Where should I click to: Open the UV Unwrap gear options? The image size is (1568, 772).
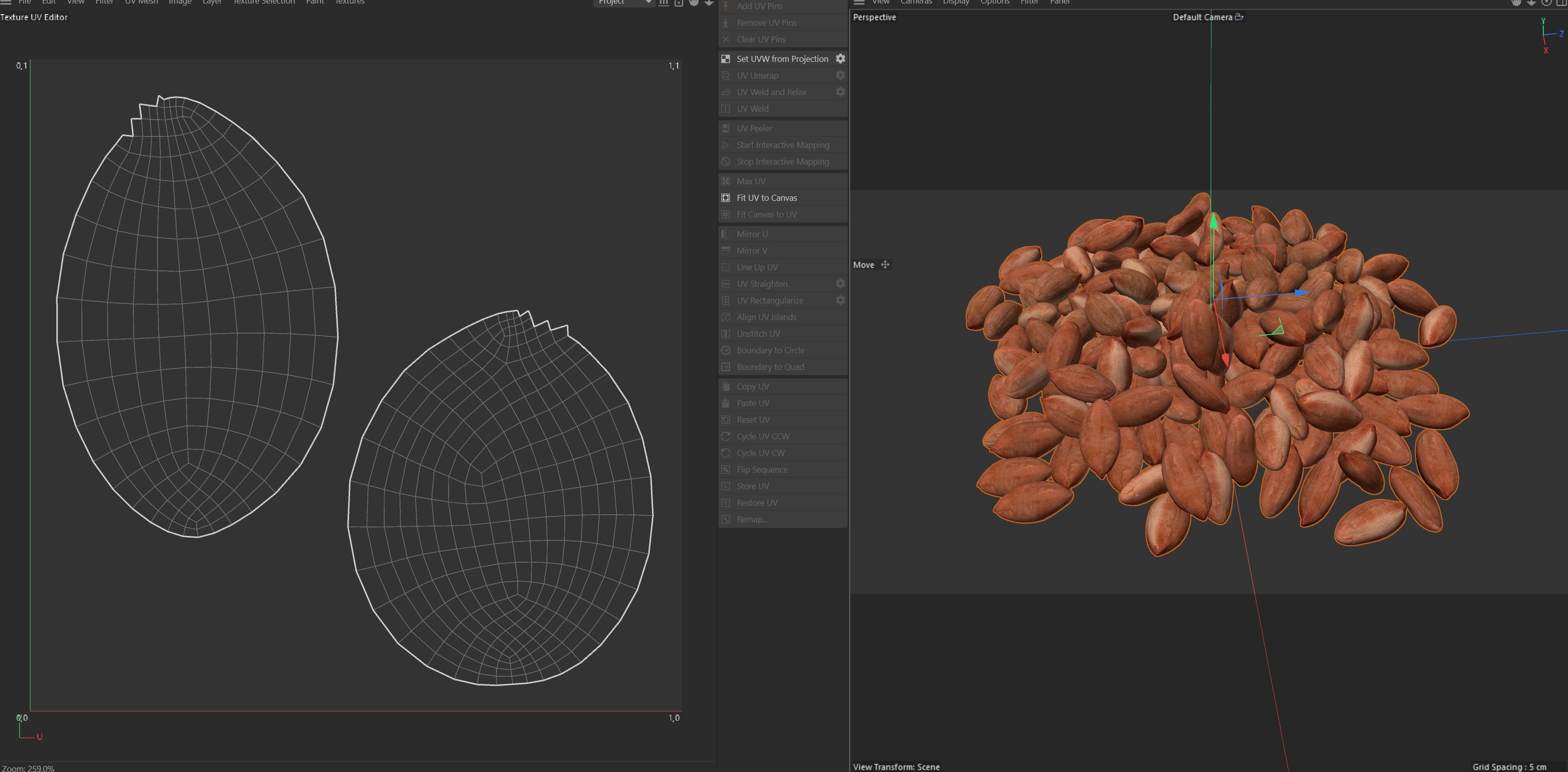840,75
